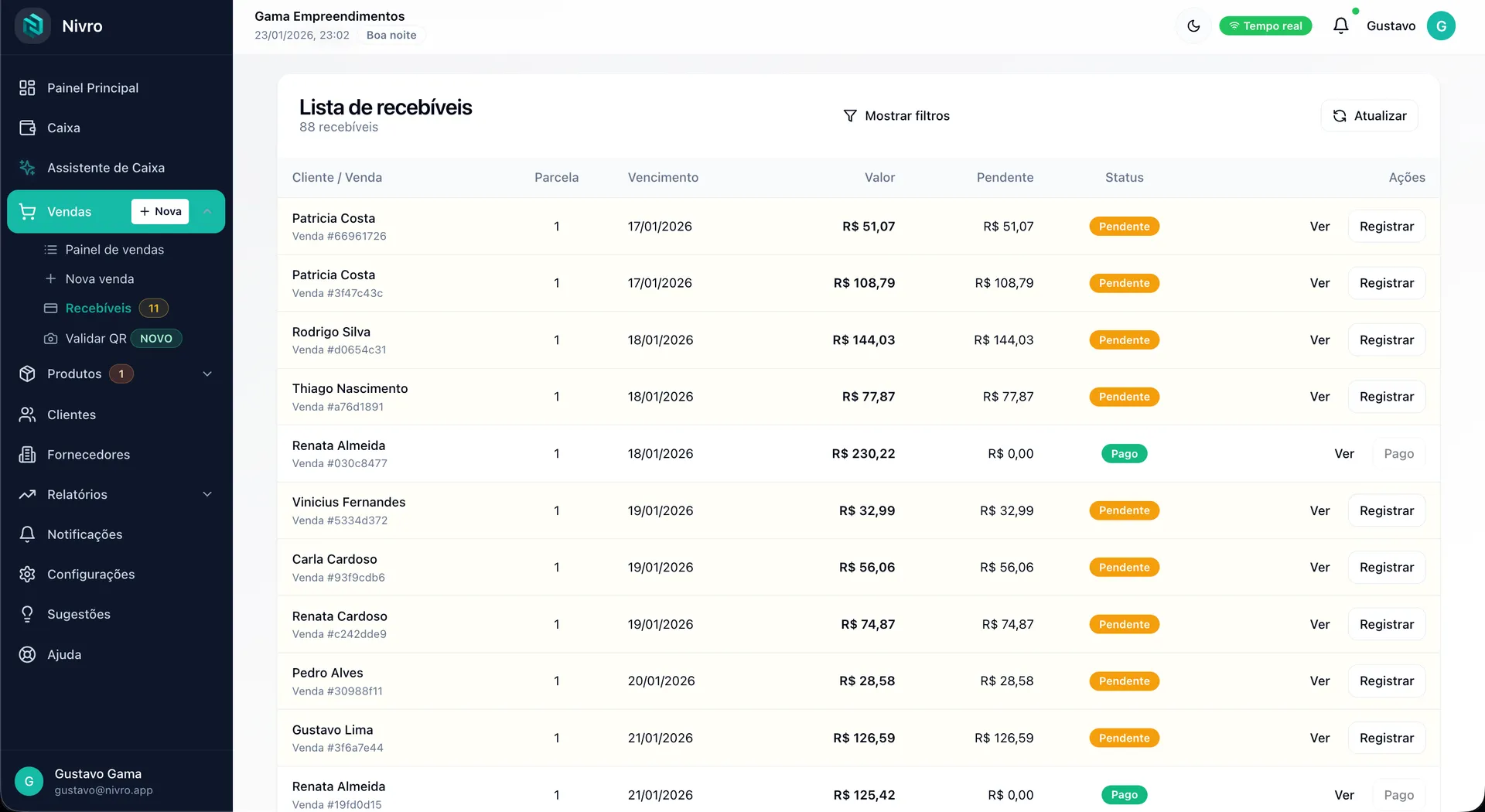Register payment for Rodrigo Silva
The image size is (1485, 812).
click(x=1387, y=340)
